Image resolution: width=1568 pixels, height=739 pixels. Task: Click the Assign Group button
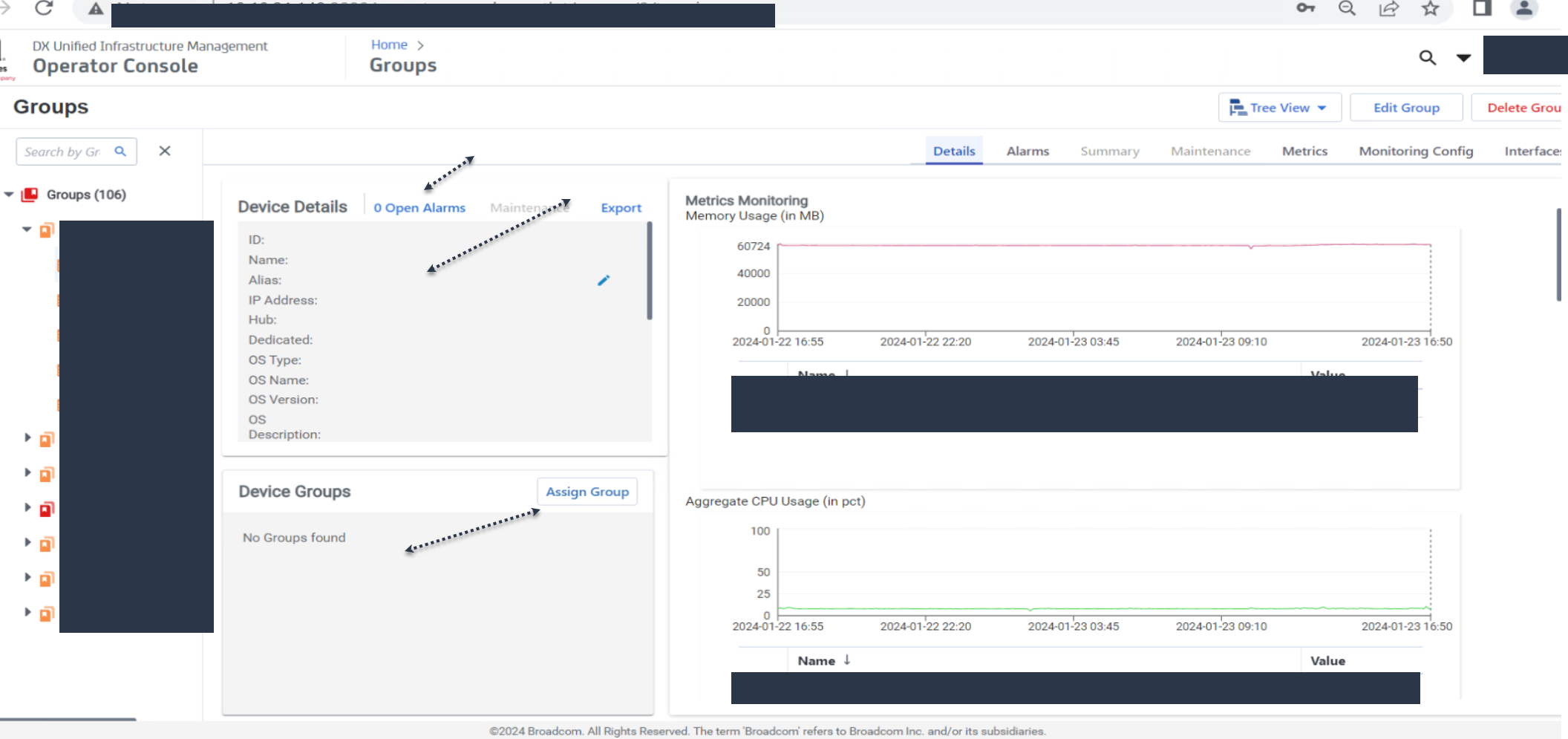pyautogui.click(x=587, y=492)
